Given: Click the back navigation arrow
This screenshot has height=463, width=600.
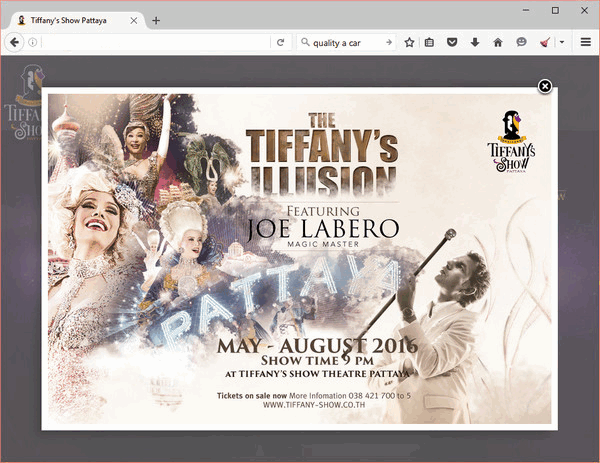Looking at the screenshot, I should point(15,42).
